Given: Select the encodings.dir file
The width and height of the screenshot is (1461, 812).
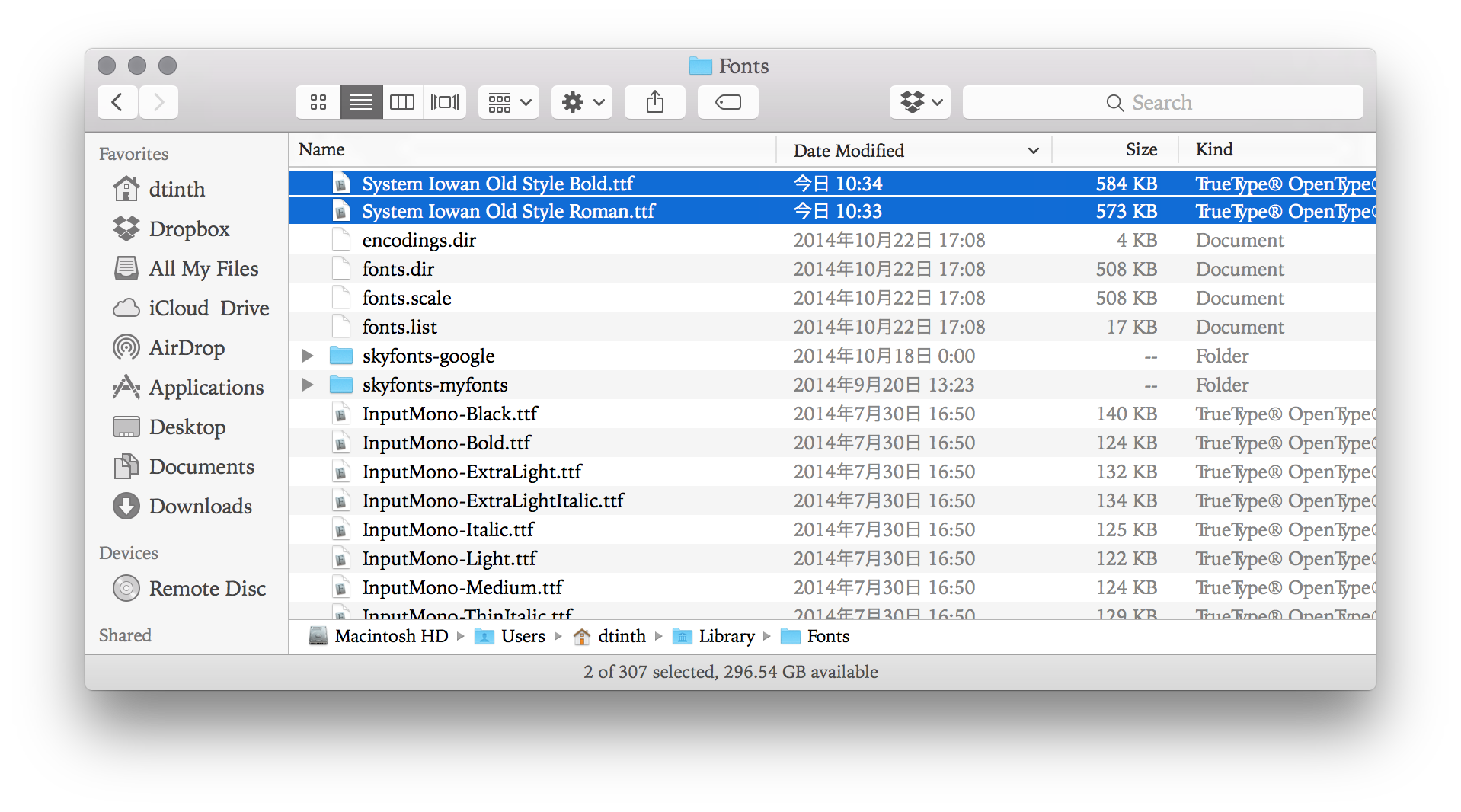Looking at the screenshot, I should click(x=833, y=240).
